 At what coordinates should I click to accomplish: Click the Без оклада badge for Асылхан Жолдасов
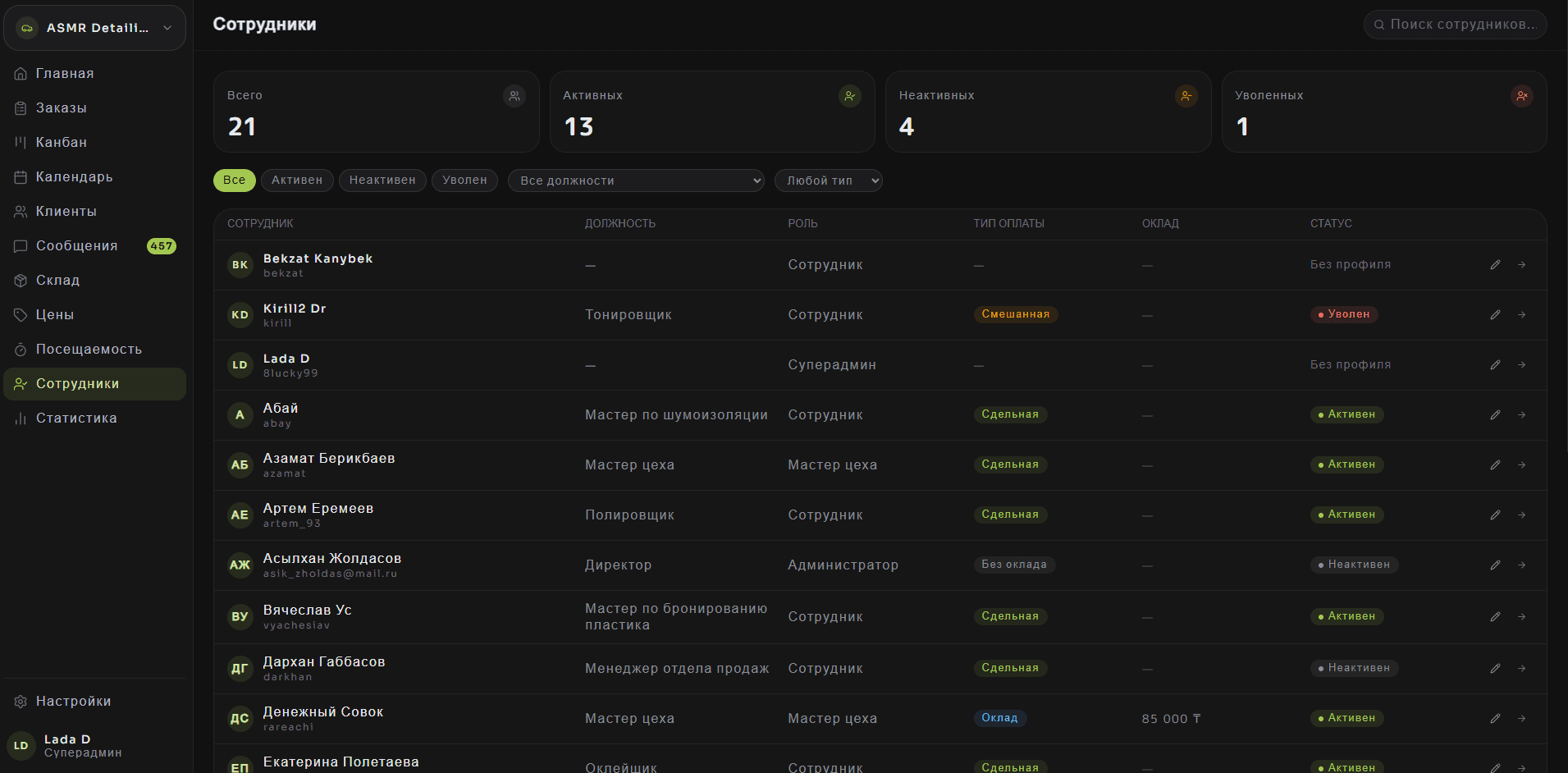[1014, 565]
